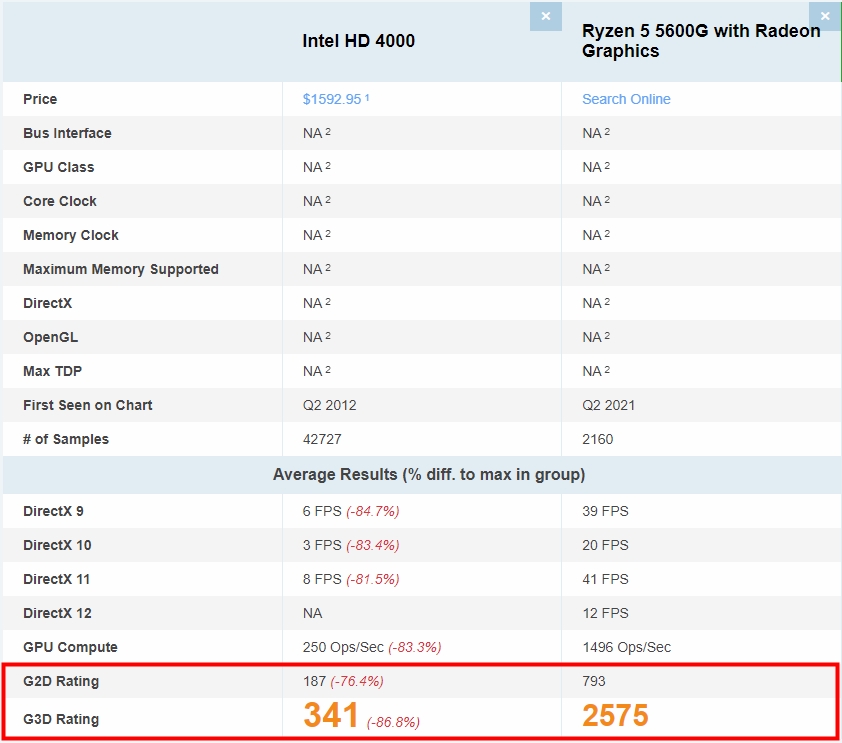Select the 2160 samples value
The height and width of the screenshot is (743, 842).
(x=597, y=439)
